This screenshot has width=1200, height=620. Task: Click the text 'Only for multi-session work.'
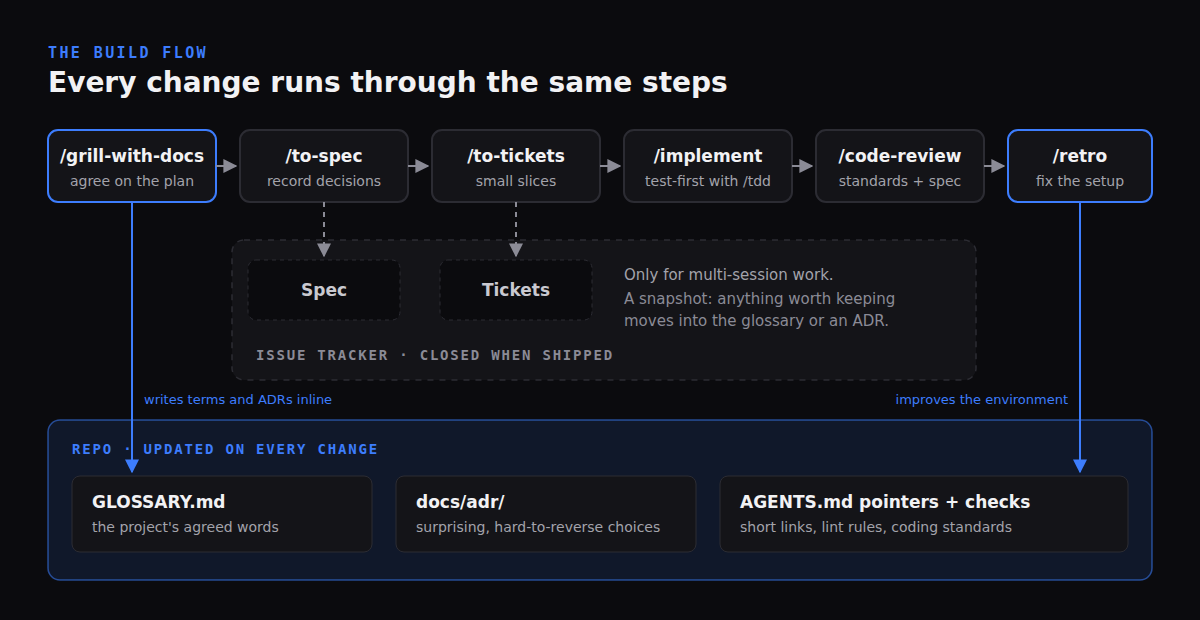click(x=729, y=274)
